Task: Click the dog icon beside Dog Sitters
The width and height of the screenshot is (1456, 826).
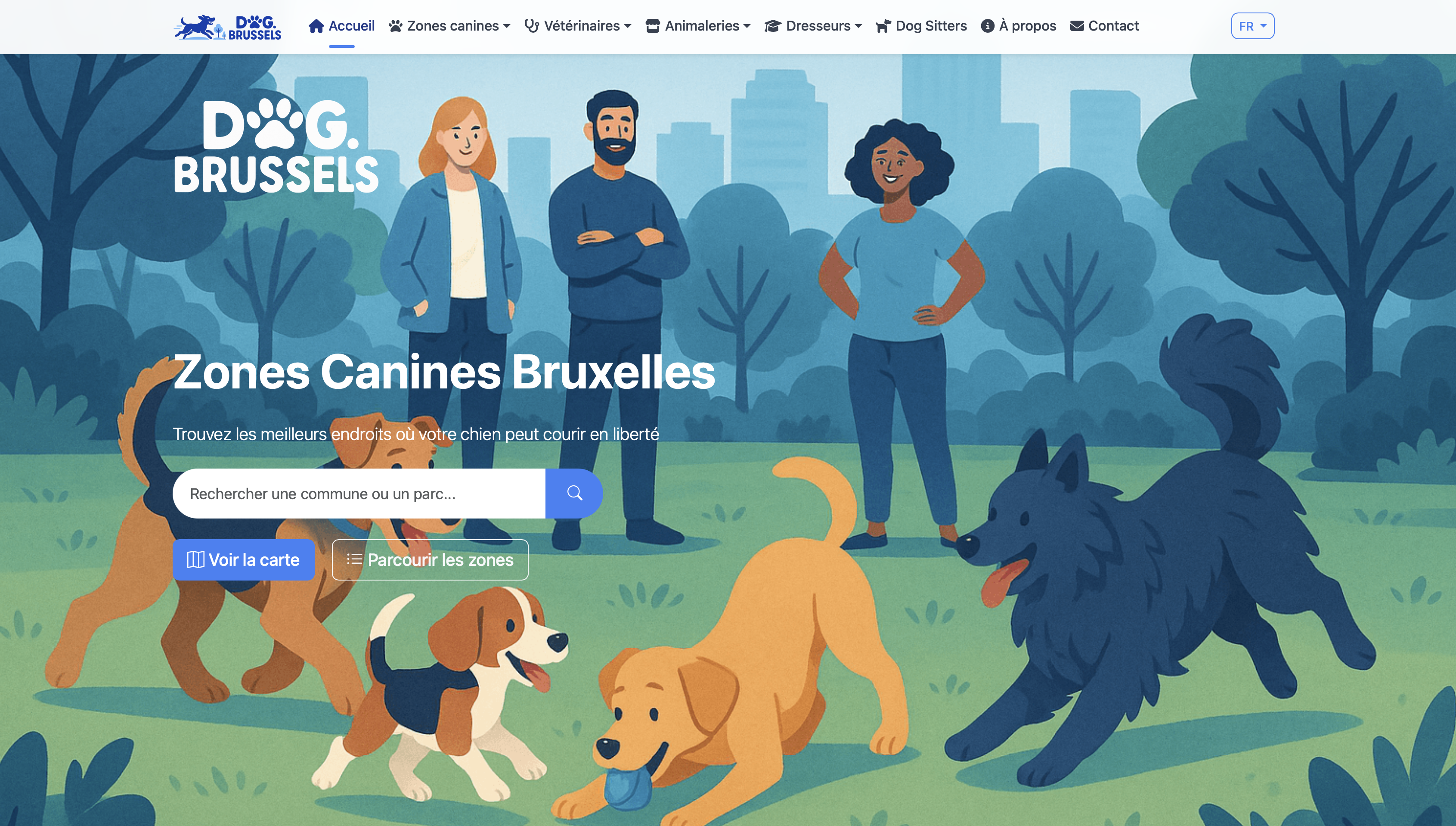Action: [883, 26]
